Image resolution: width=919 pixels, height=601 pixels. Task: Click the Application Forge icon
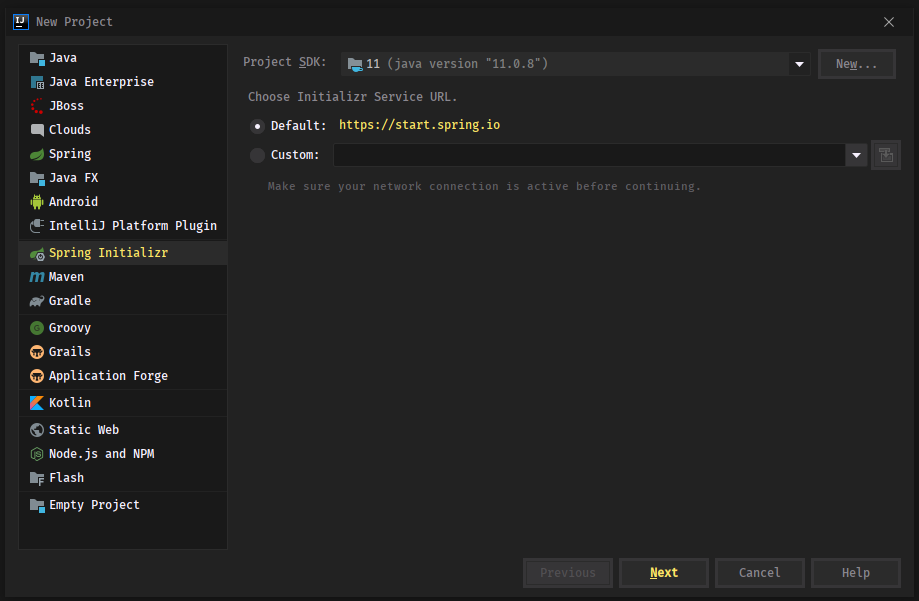point(37,376)
